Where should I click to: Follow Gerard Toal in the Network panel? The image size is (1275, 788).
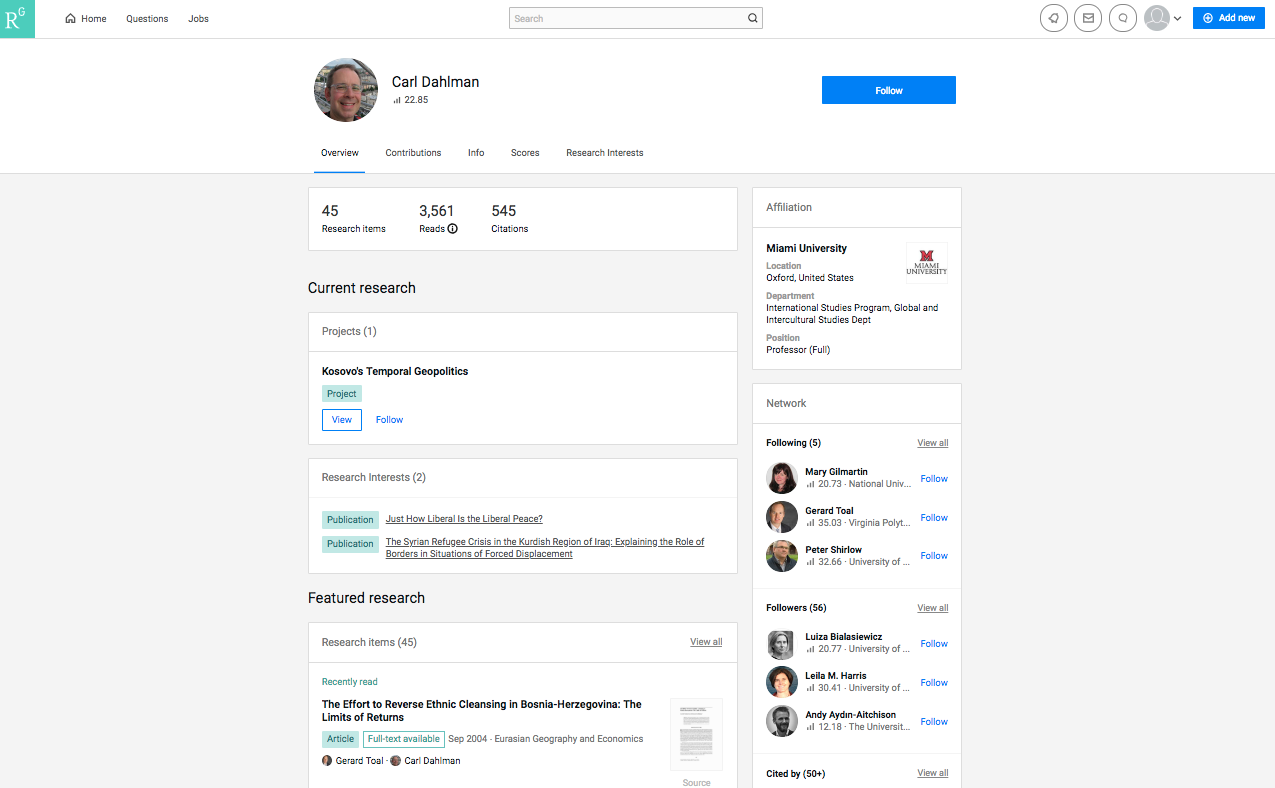(x=933, y=518)
